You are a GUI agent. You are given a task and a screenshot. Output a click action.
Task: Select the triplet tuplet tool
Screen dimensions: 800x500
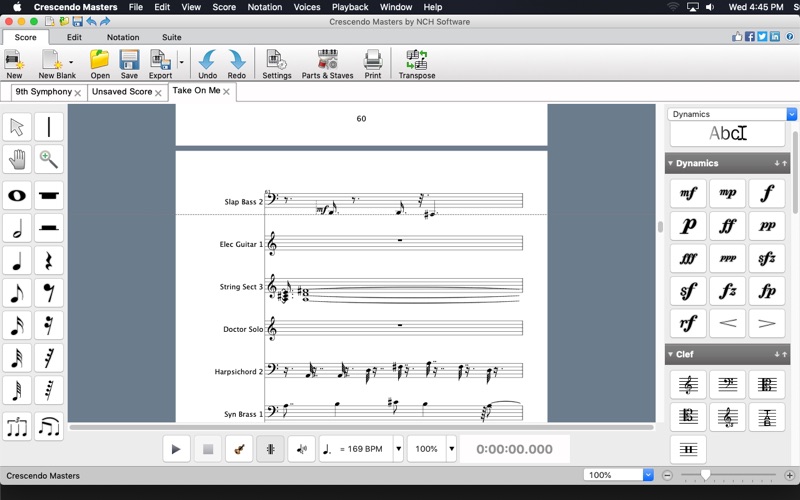(17, 427)
